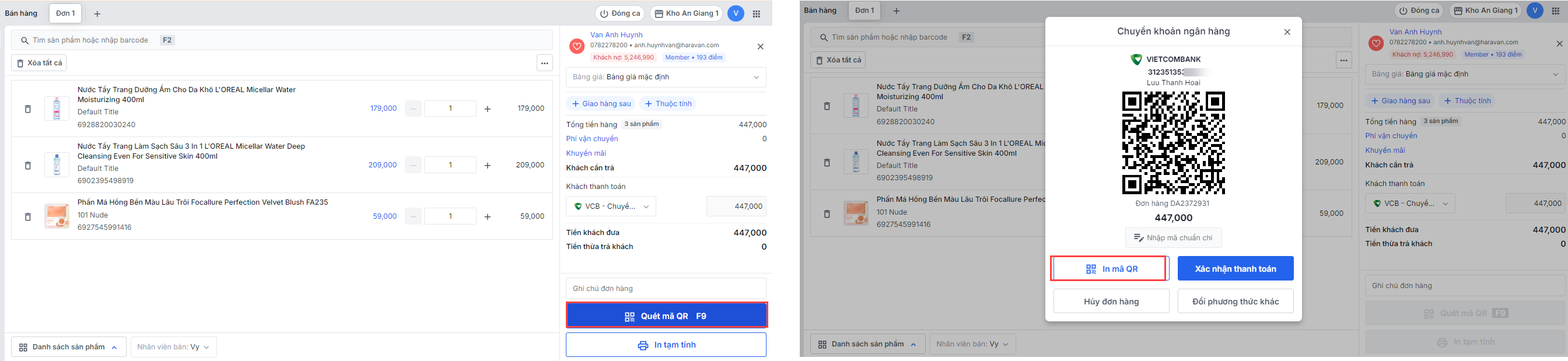The width and height of the screenshot is (1568, 361).
Task: Increase quantity of the 179,000 item, left screenshot
Action: click(x=488, y=109)
